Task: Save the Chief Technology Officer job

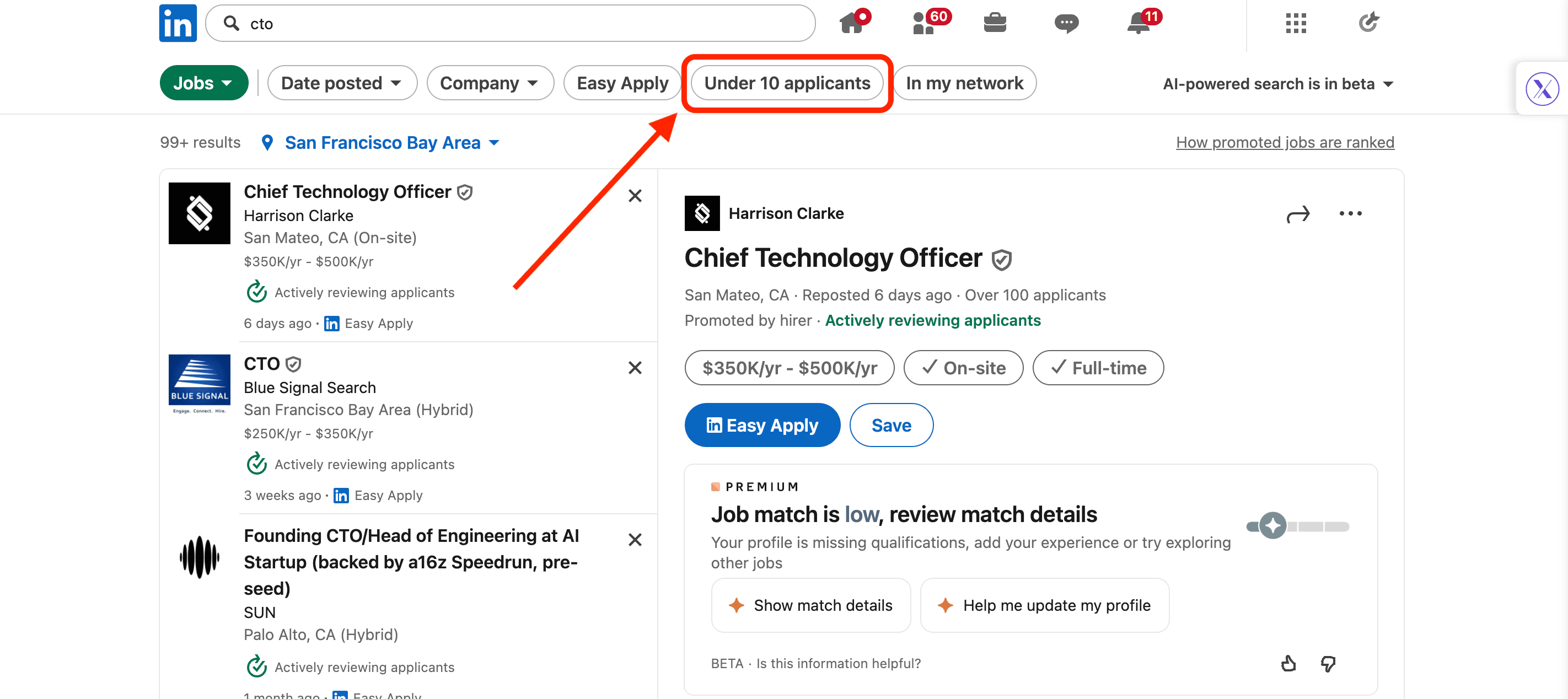Action: [x=890, y=424]
